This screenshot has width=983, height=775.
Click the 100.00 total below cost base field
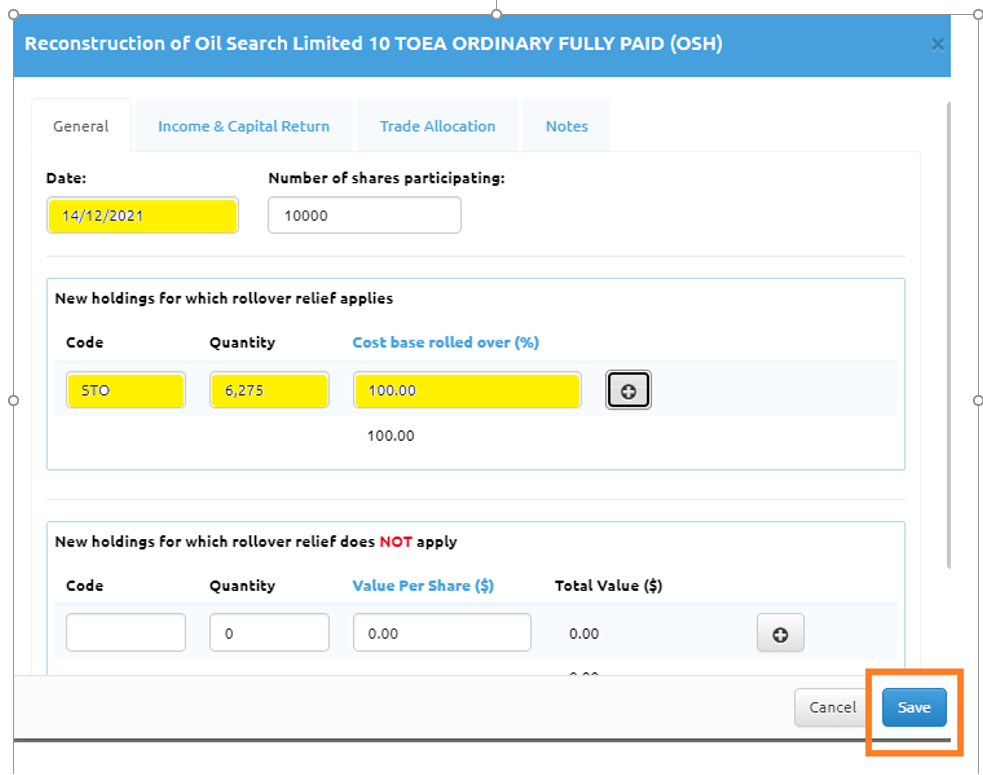391,436
